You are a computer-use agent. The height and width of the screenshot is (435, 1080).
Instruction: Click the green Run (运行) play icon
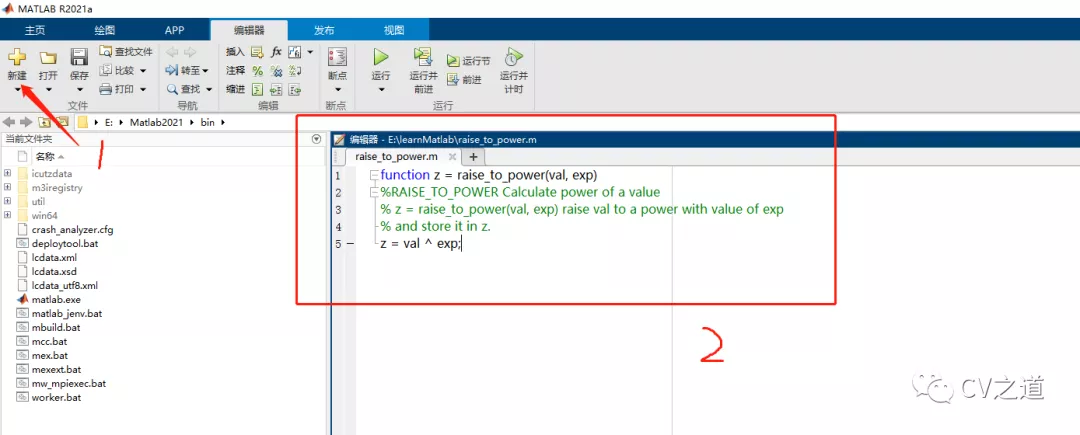coord(381,57)
